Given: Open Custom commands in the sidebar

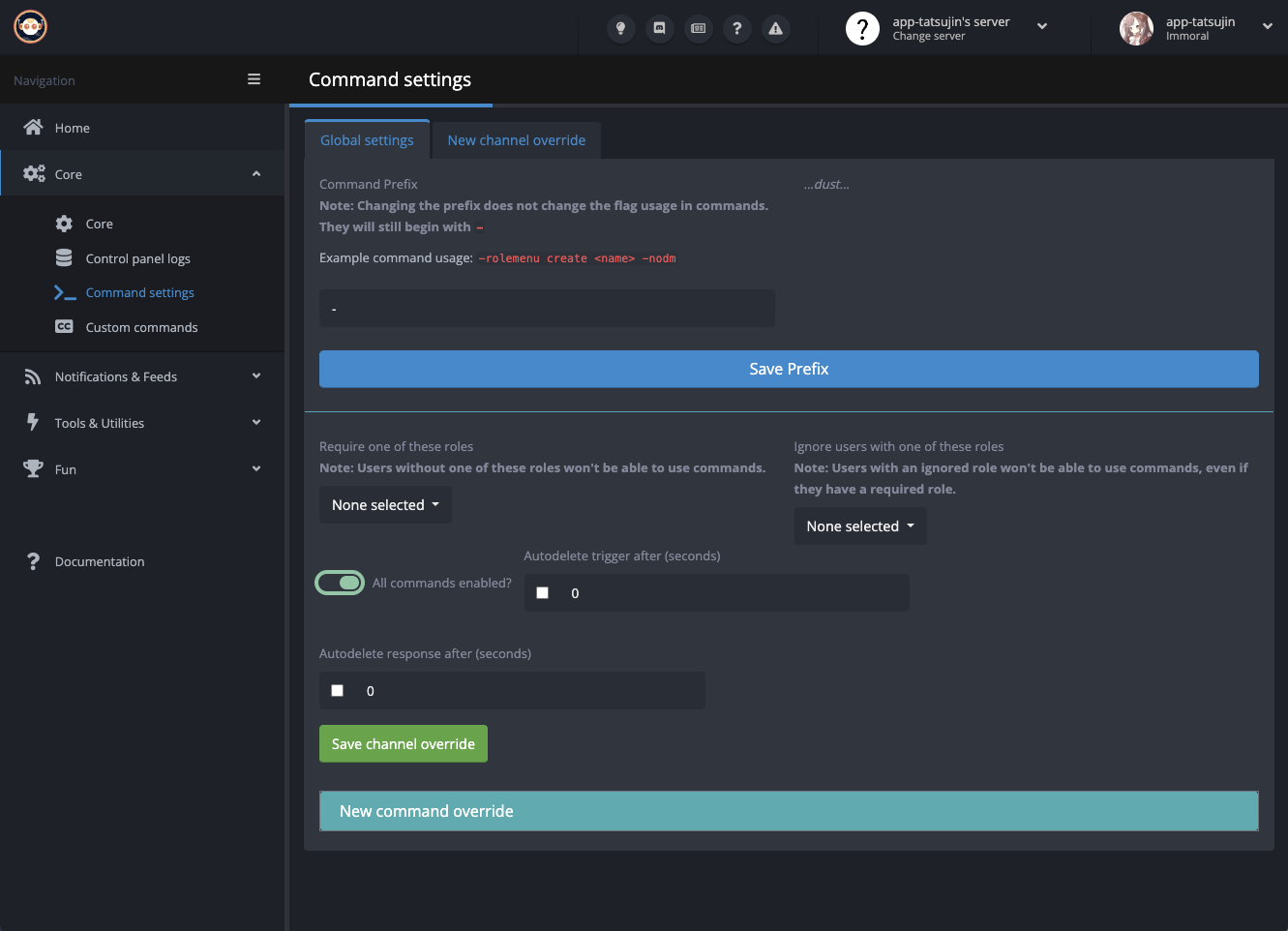Looking at the screenshot, I should tap(141, 327).
